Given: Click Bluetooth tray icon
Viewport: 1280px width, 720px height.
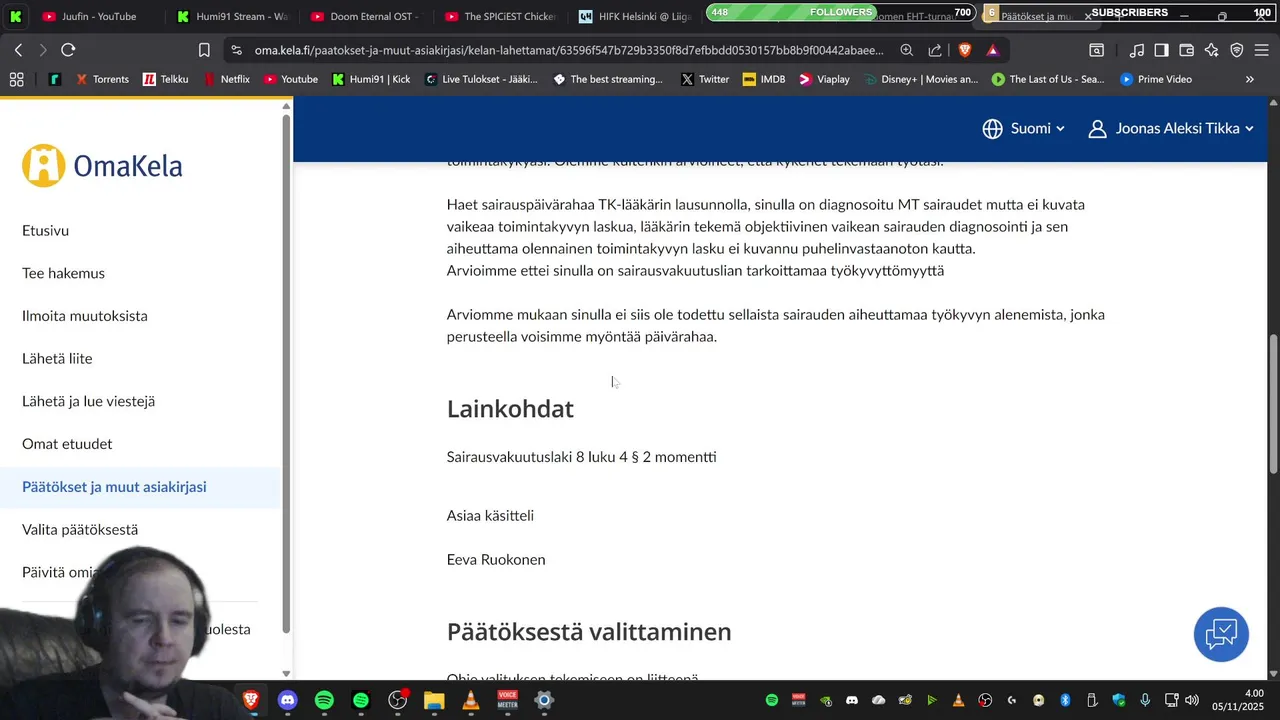Looking at the screenshot, I should click(1065, 700).
